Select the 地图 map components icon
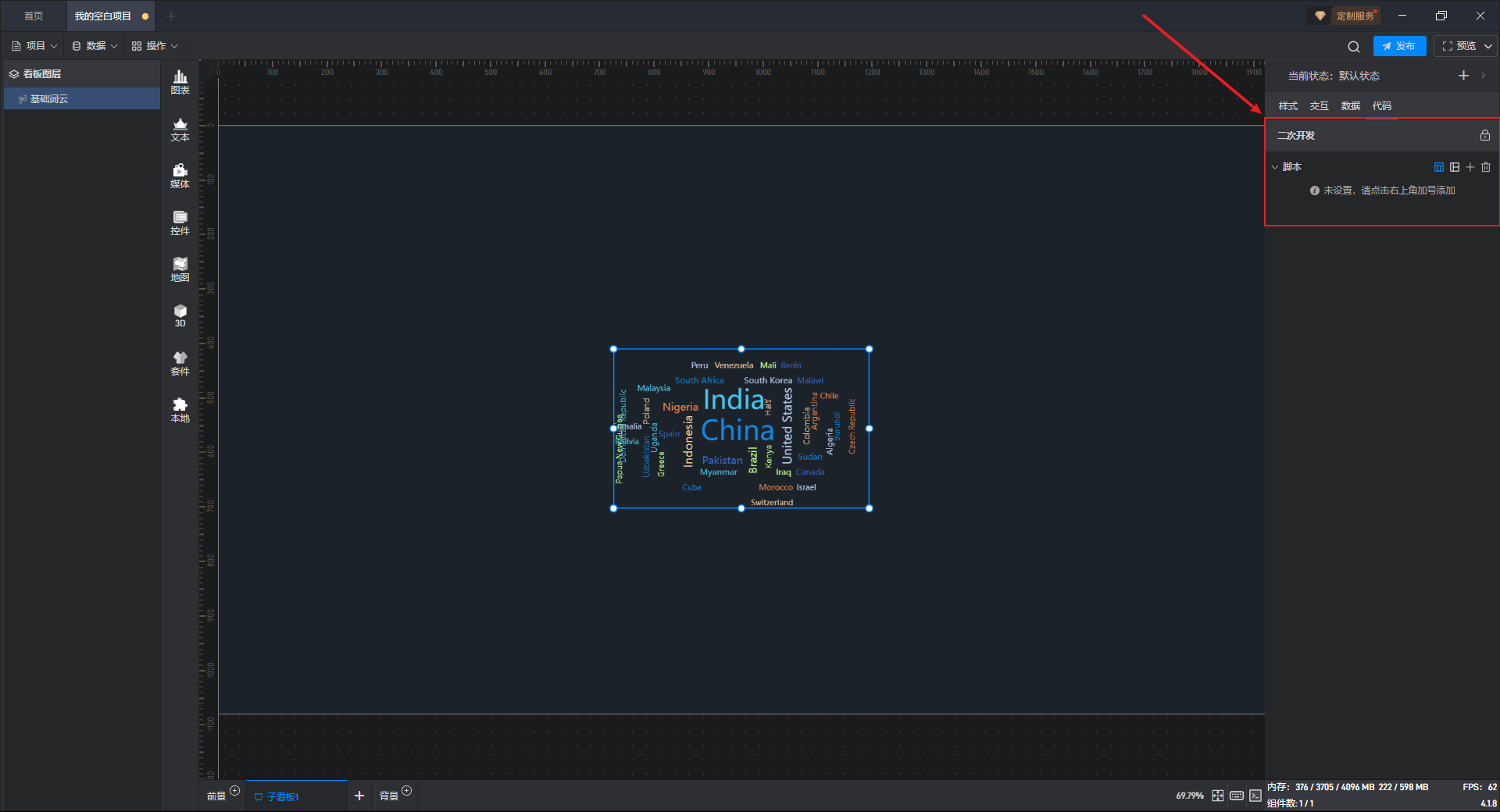 (180, 269)
